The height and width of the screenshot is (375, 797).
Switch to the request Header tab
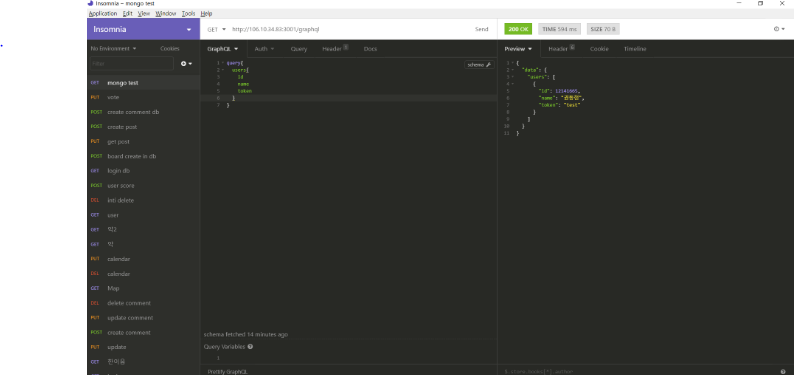(x=335, y=49)
